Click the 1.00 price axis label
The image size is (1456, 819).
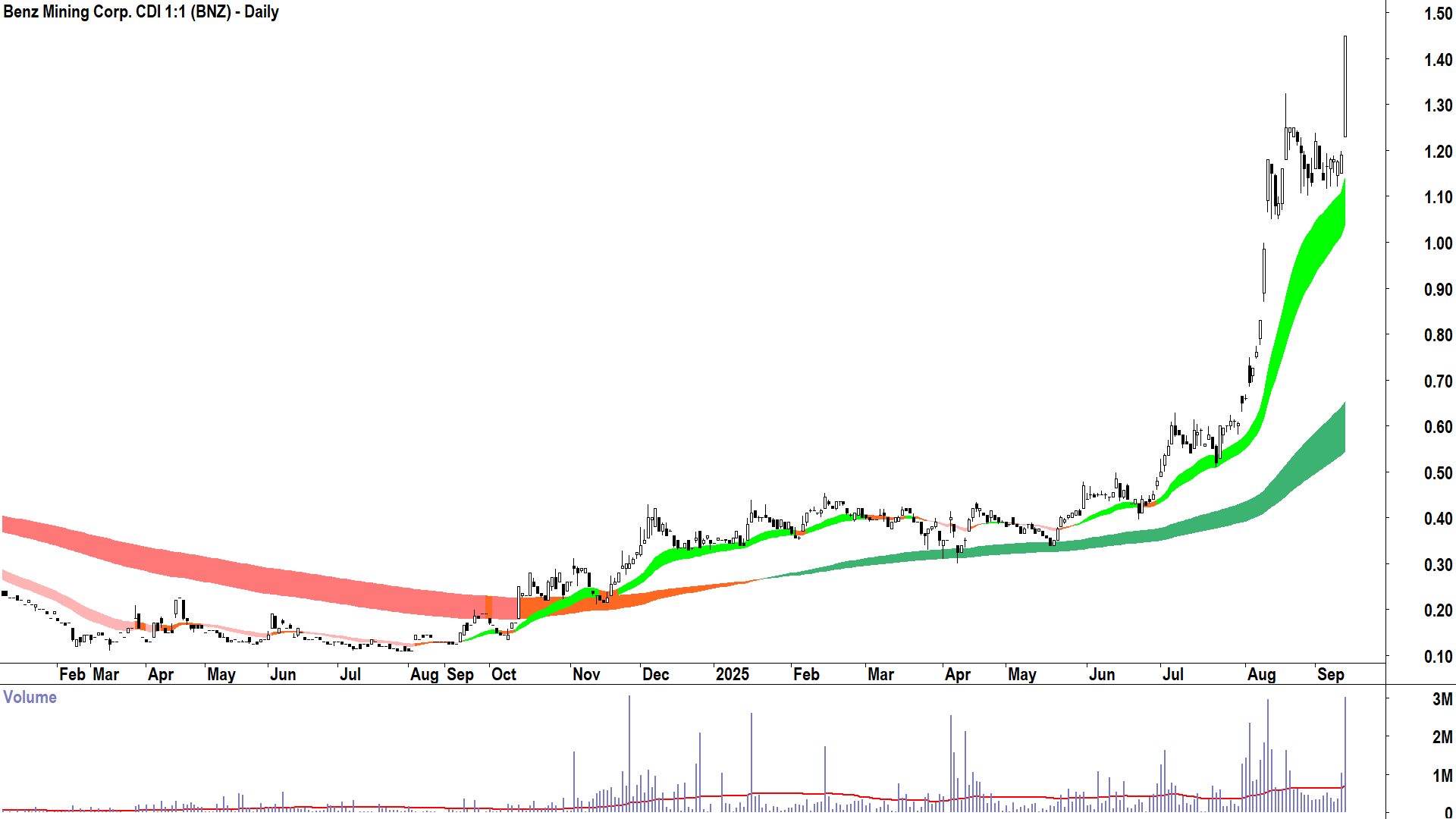[1438, 243]
